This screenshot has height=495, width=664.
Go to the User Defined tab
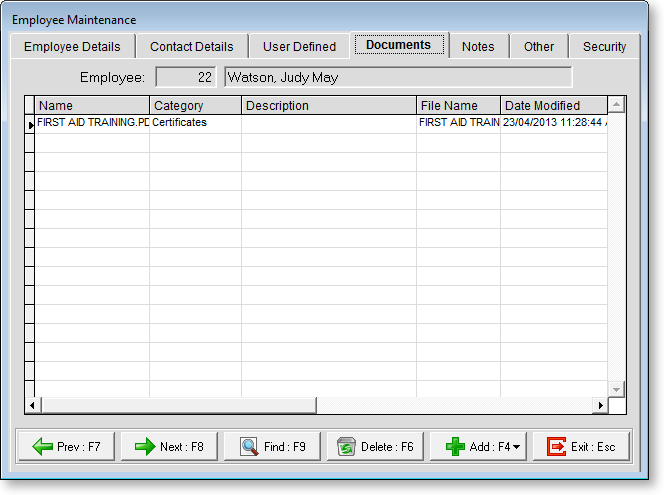click(x=299, y=46)
